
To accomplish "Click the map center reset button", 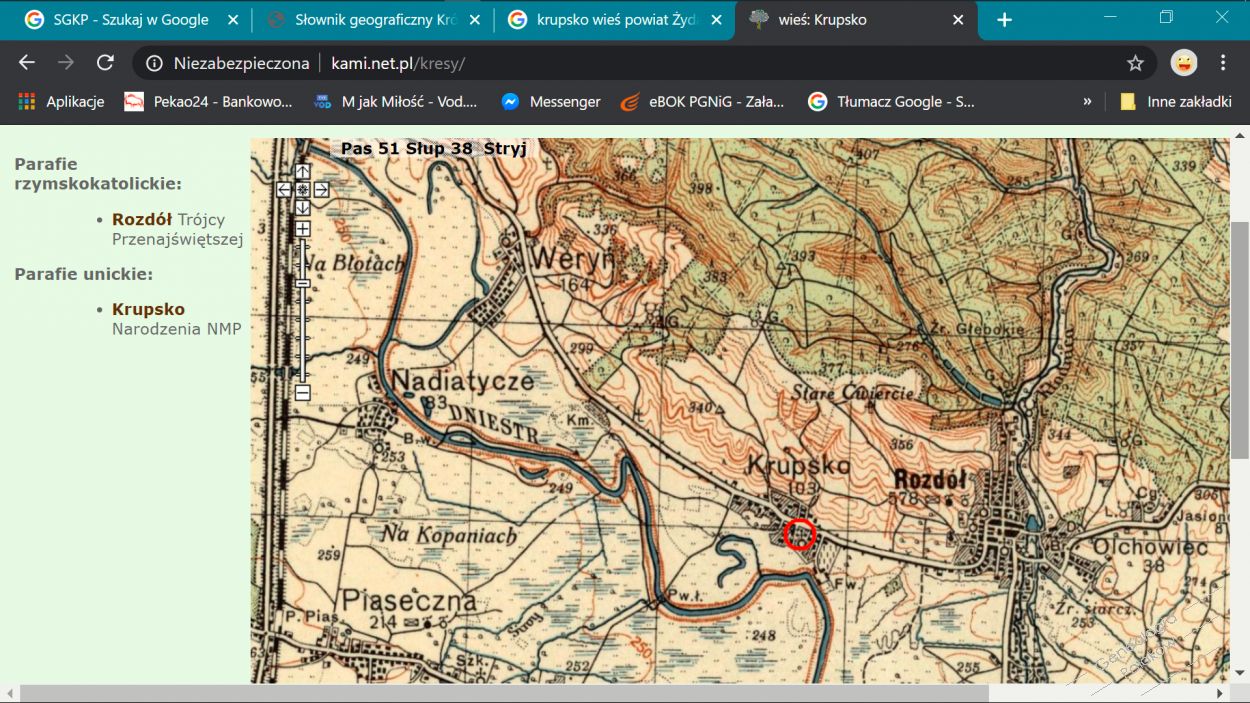I will (303, 189).
